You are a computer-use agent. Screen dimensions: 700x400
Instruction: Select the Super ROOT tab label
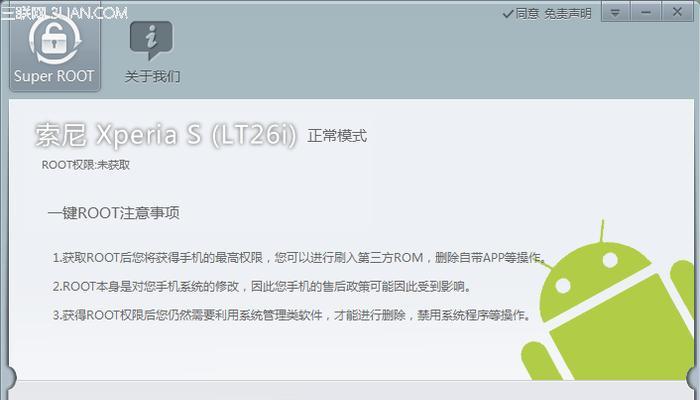point(54,76)
